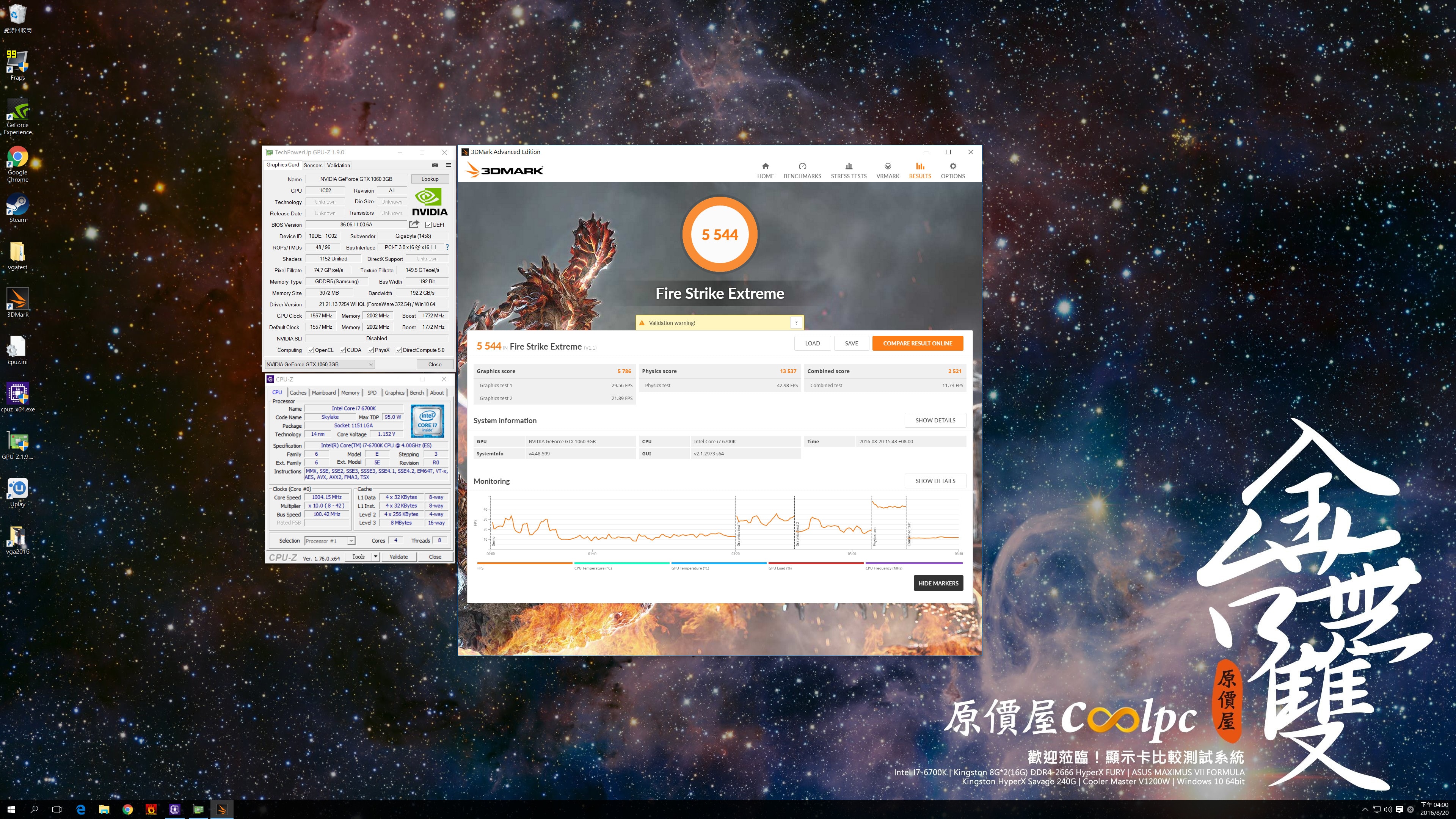Click the BIOS export share icon
Image resolution: width=1456 pixels, height=819 pixels.
point(414,224)
